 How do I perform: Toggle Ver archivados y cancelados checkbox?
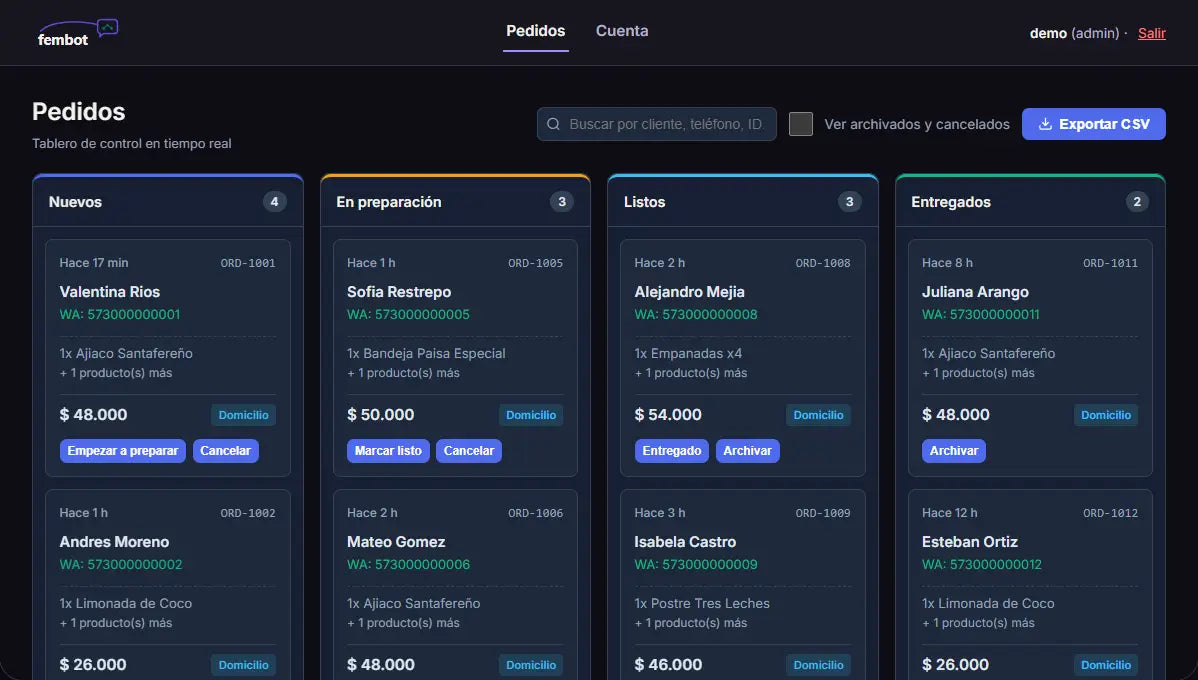click(801, 124)
